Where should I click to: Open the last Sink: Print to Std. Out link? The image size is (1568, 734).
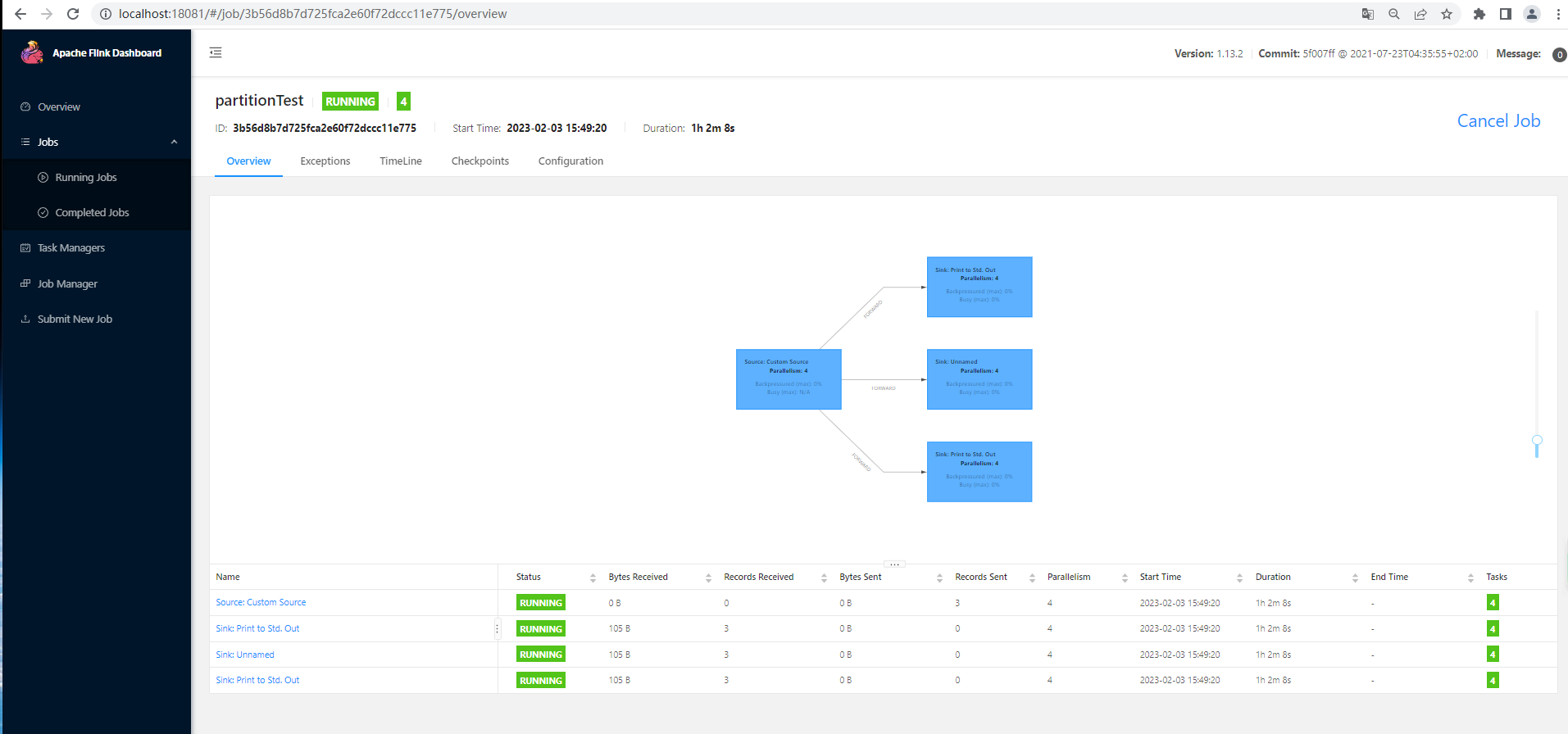pyautogui.click(x=257, y=680)
